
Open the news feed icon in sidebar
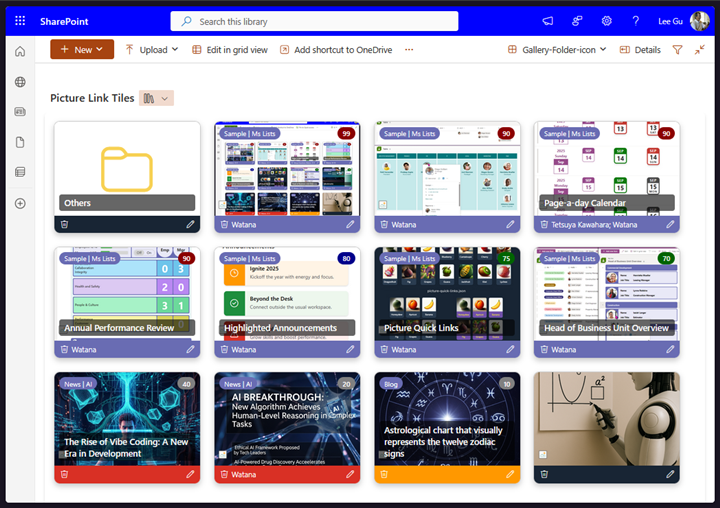[20, 112]
